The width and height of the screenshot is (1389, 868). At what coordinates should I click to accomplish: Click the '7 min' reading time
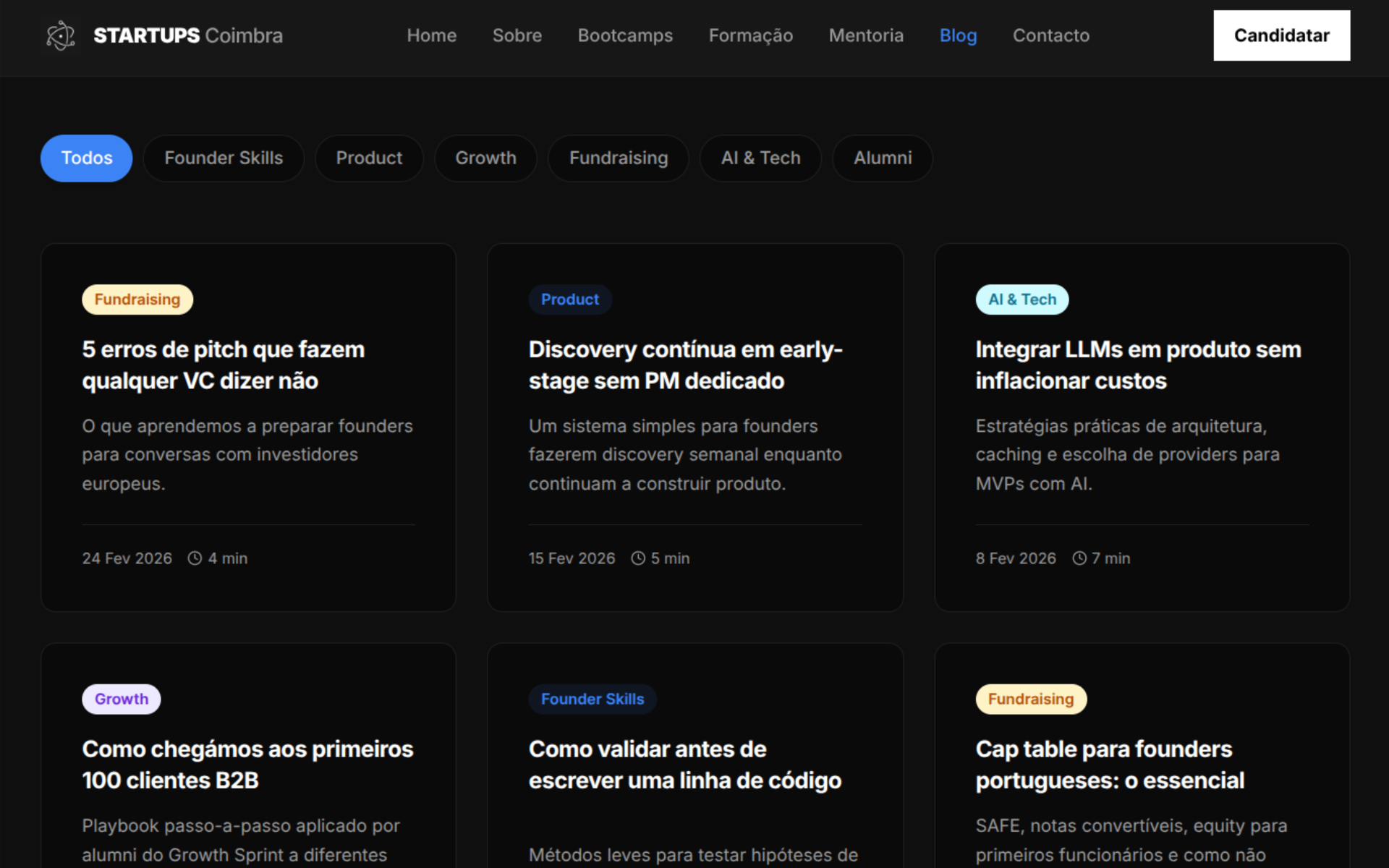[x=1111, y=558]
